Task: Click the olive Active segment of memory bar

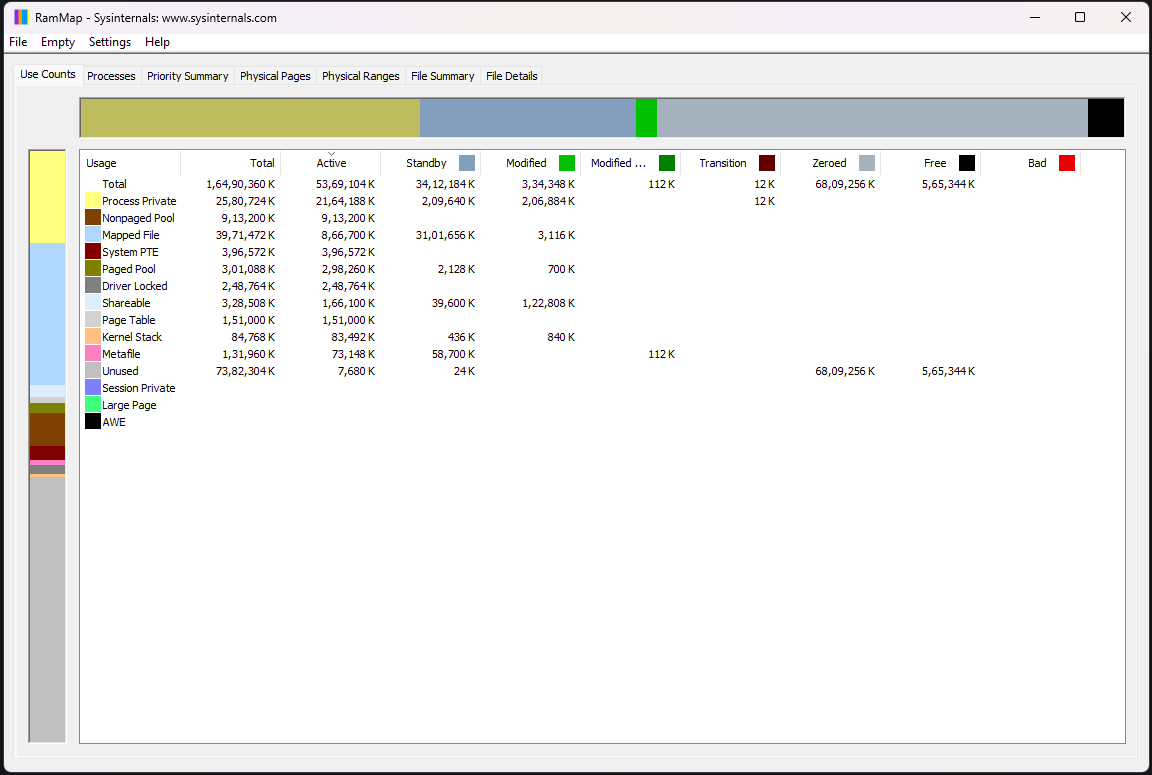Action: tap(250, 118)
